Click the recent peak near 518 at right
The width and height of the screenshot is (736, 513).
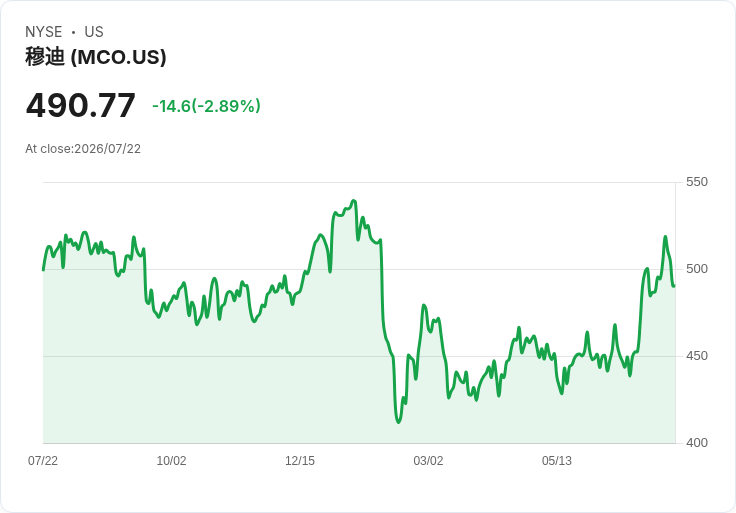(x=665, y=237)
